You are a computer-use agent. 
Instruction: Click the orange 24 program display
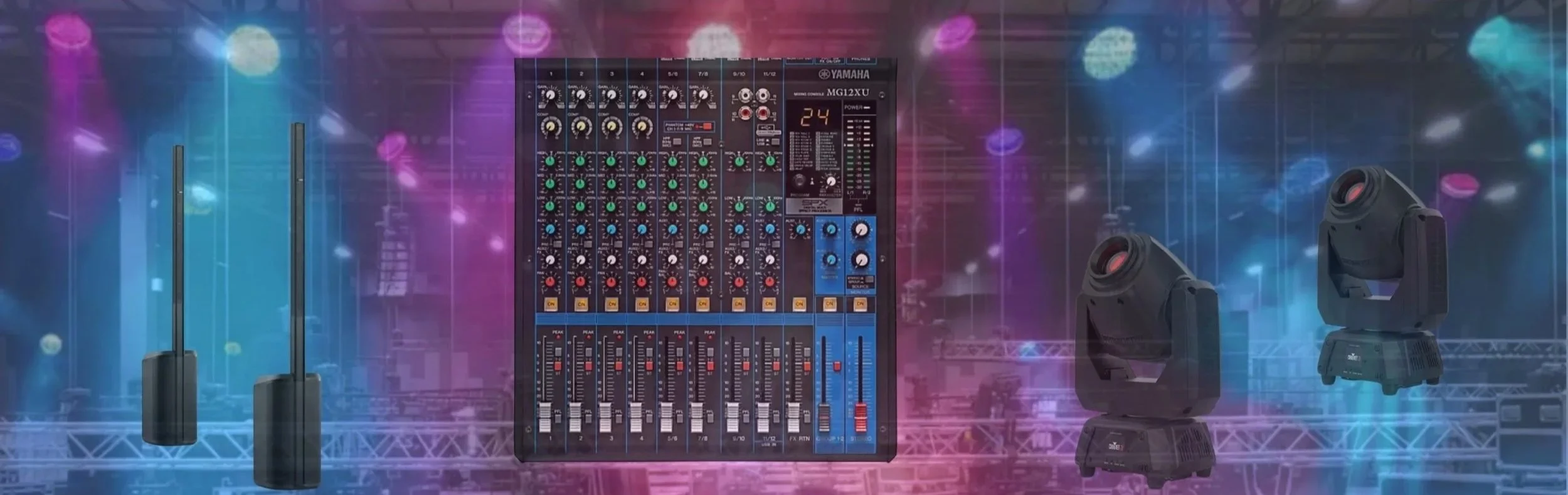(x=815, y=117)
